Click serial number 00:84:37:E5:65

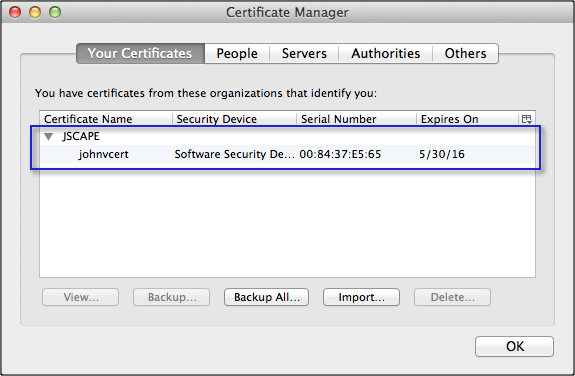[x=340, y=154]
